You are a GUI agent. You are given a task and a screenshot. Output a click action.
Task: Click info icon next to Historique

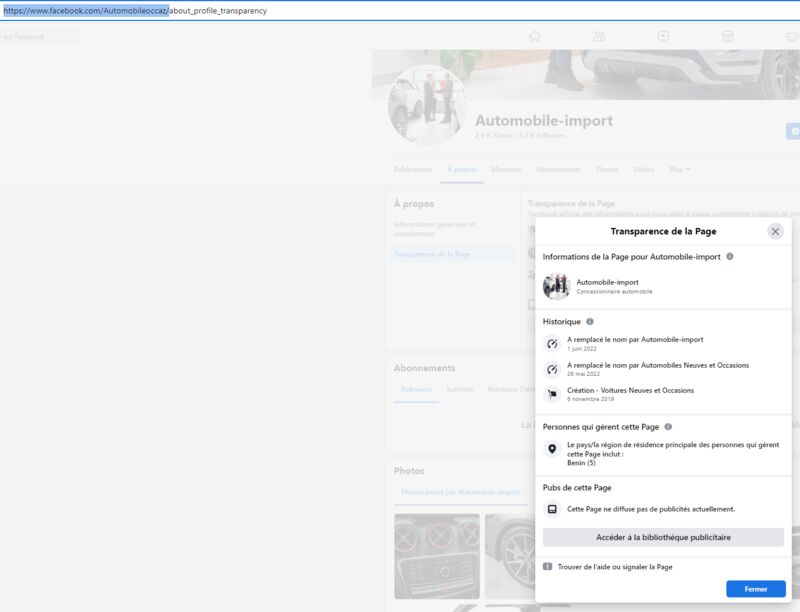(590, 321)
